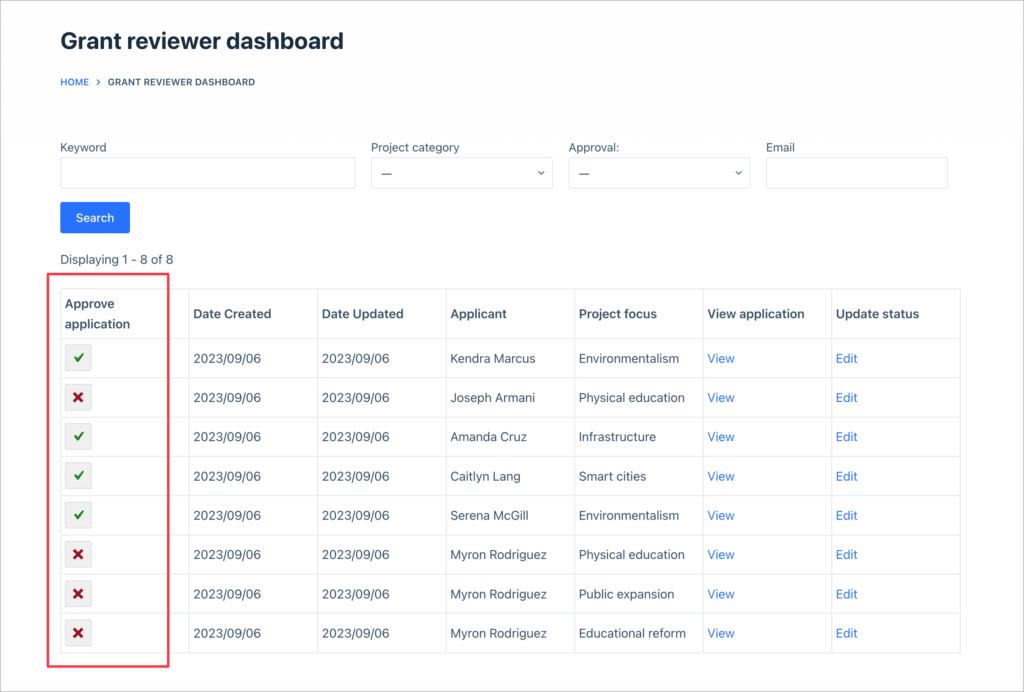Viewport: 1024px width, 692px height.
Task: Edit status for Amanda Cruz
Action: pyautogui.click(x=846, y=437)
